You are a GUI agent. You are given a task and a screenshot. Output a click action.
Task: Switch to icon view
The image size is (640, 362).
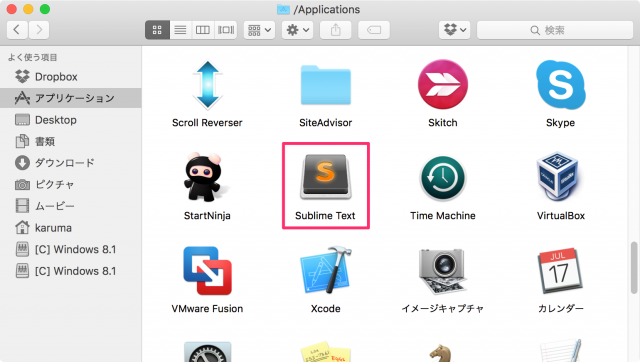coord(157,30)
